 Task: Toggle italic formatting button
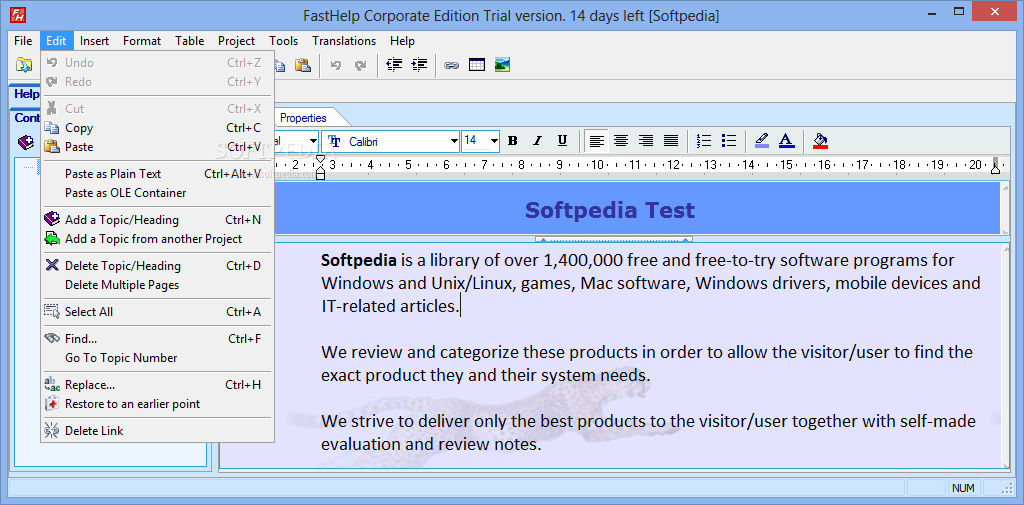pyautogui.click(x=537, y=140)
